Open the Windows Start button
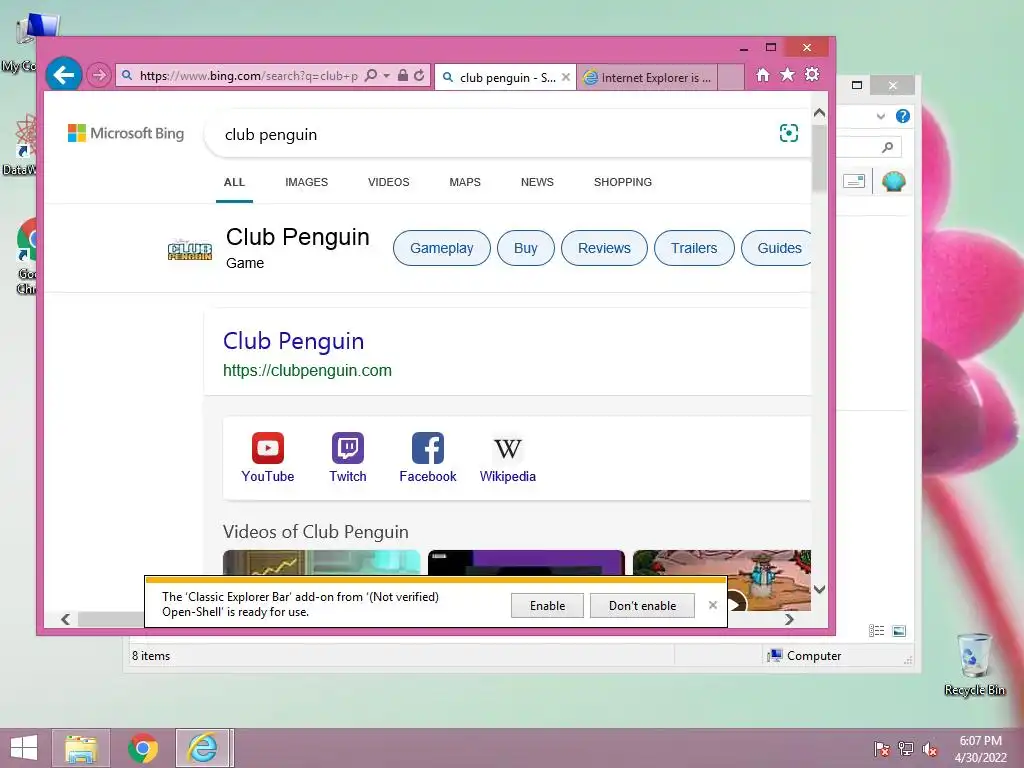 (24, 748)
